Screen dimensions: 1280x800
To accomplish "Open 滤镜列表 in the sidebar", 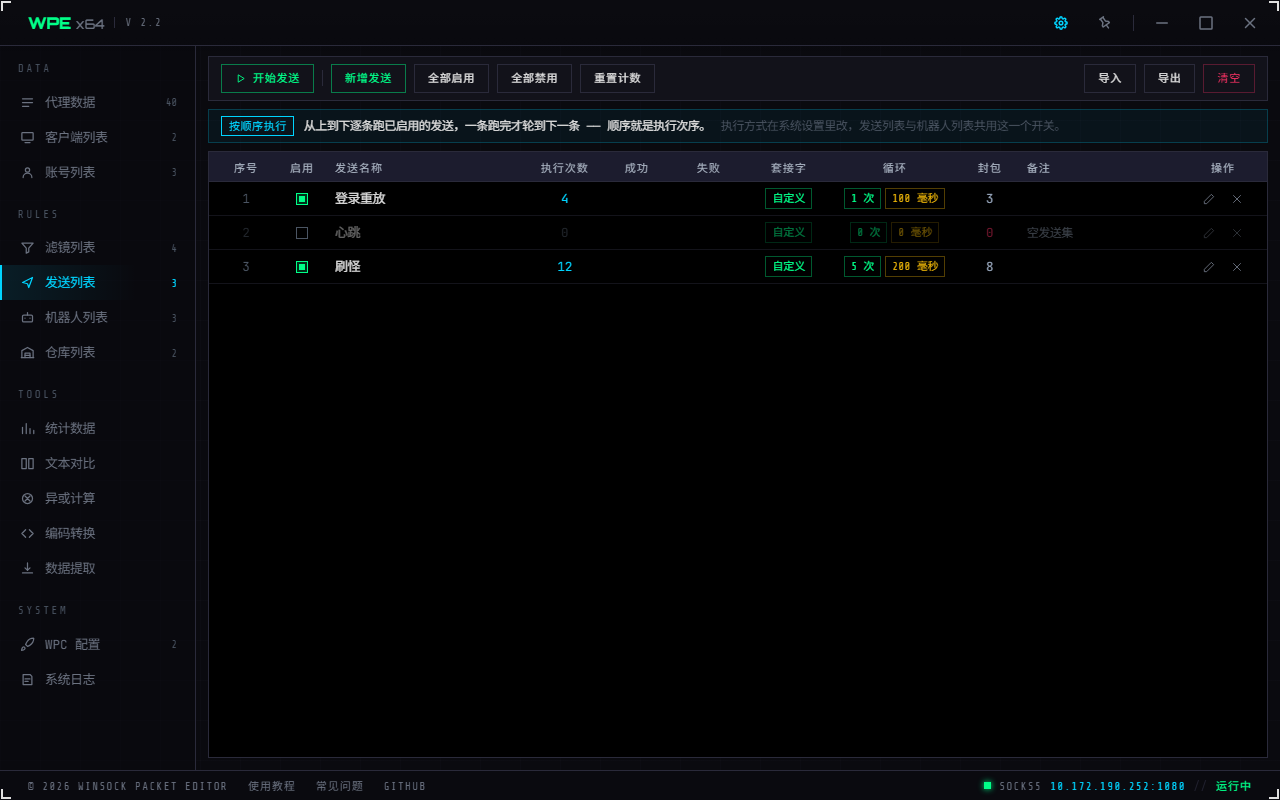I will point(98,247).
